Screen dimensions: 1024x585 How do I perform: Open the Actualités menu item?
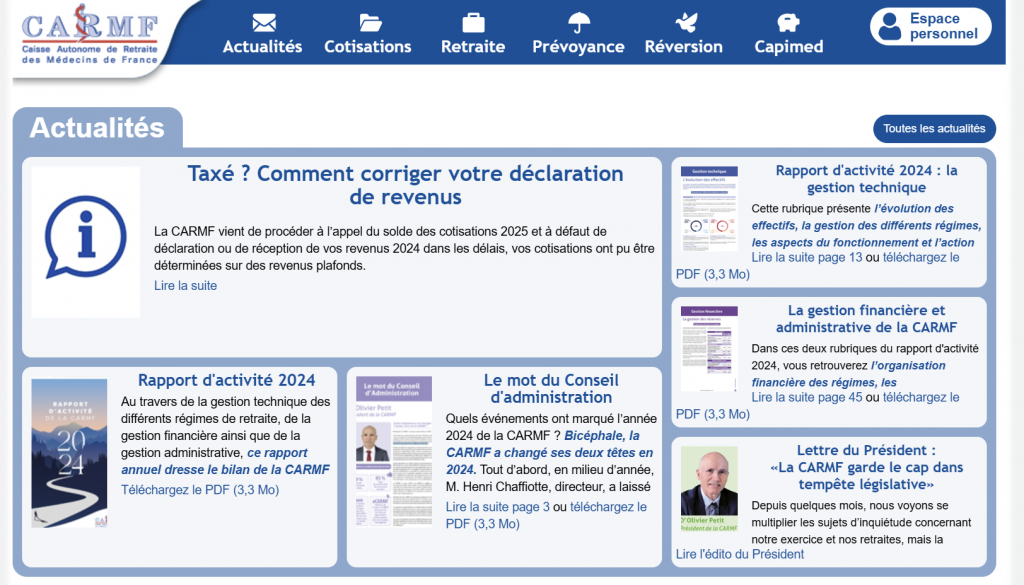[263, 46]
